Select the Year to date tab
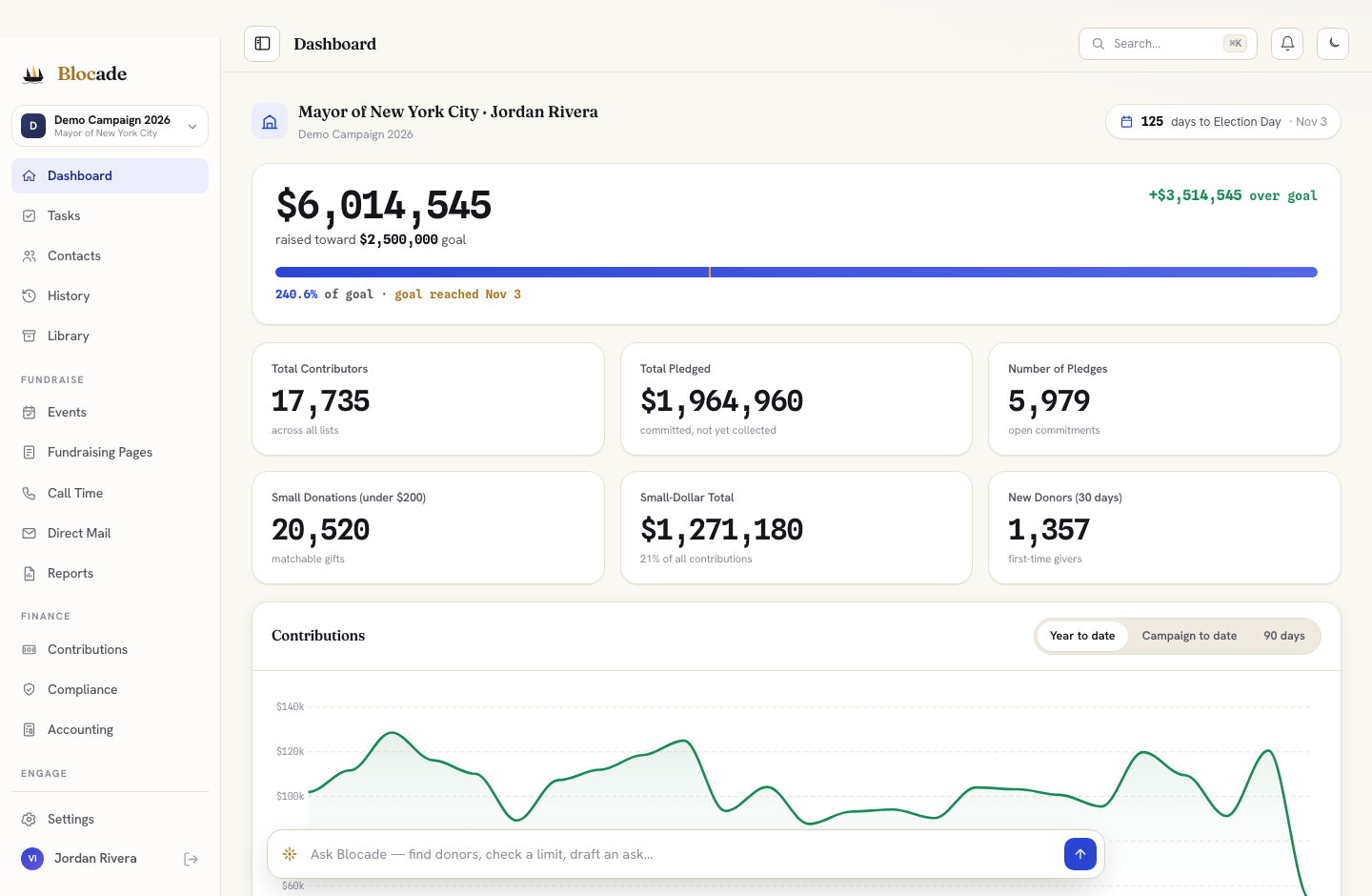Screen dimensions: 1372x896 (1082, 636)
